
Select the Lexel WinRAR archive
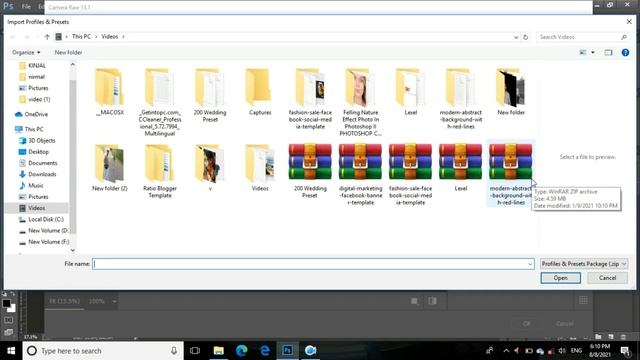click(x=461, y=168)
